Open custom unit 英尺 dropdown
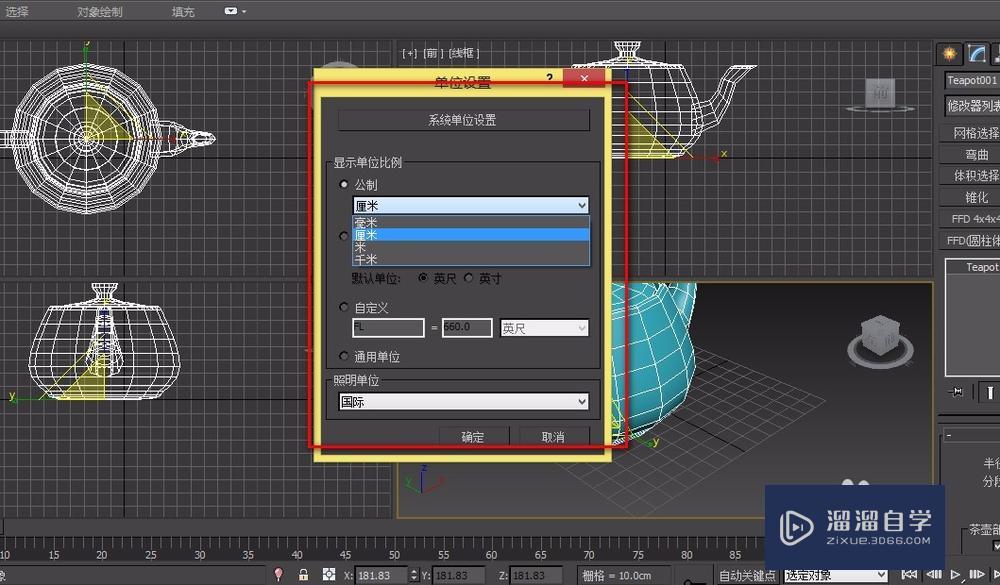This screenshot has height=585, width=1000. tap(544, 328)
